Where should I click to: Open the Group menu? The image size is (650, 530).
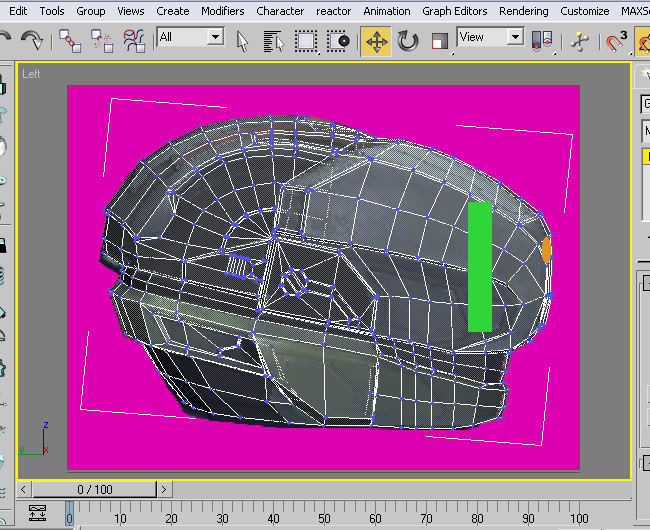point(90,11)
